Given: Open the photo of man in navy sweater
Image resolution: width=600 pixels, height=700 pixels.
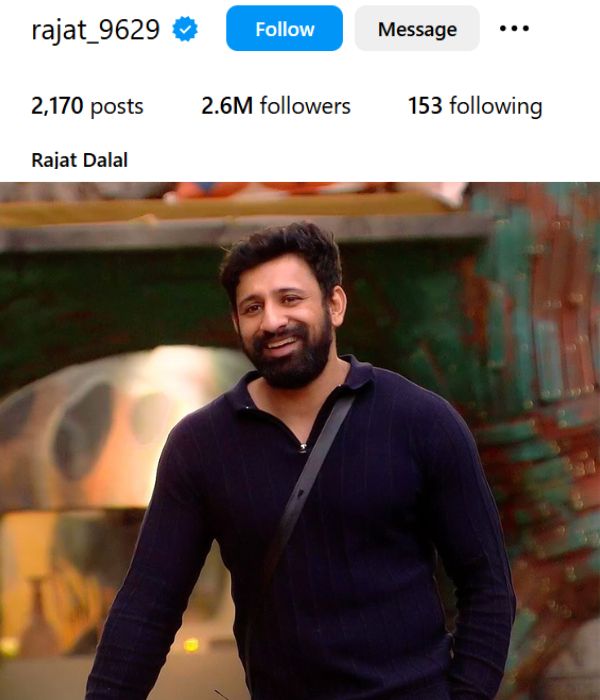Looking at the screenshot, I should click(x=300, y=441).
